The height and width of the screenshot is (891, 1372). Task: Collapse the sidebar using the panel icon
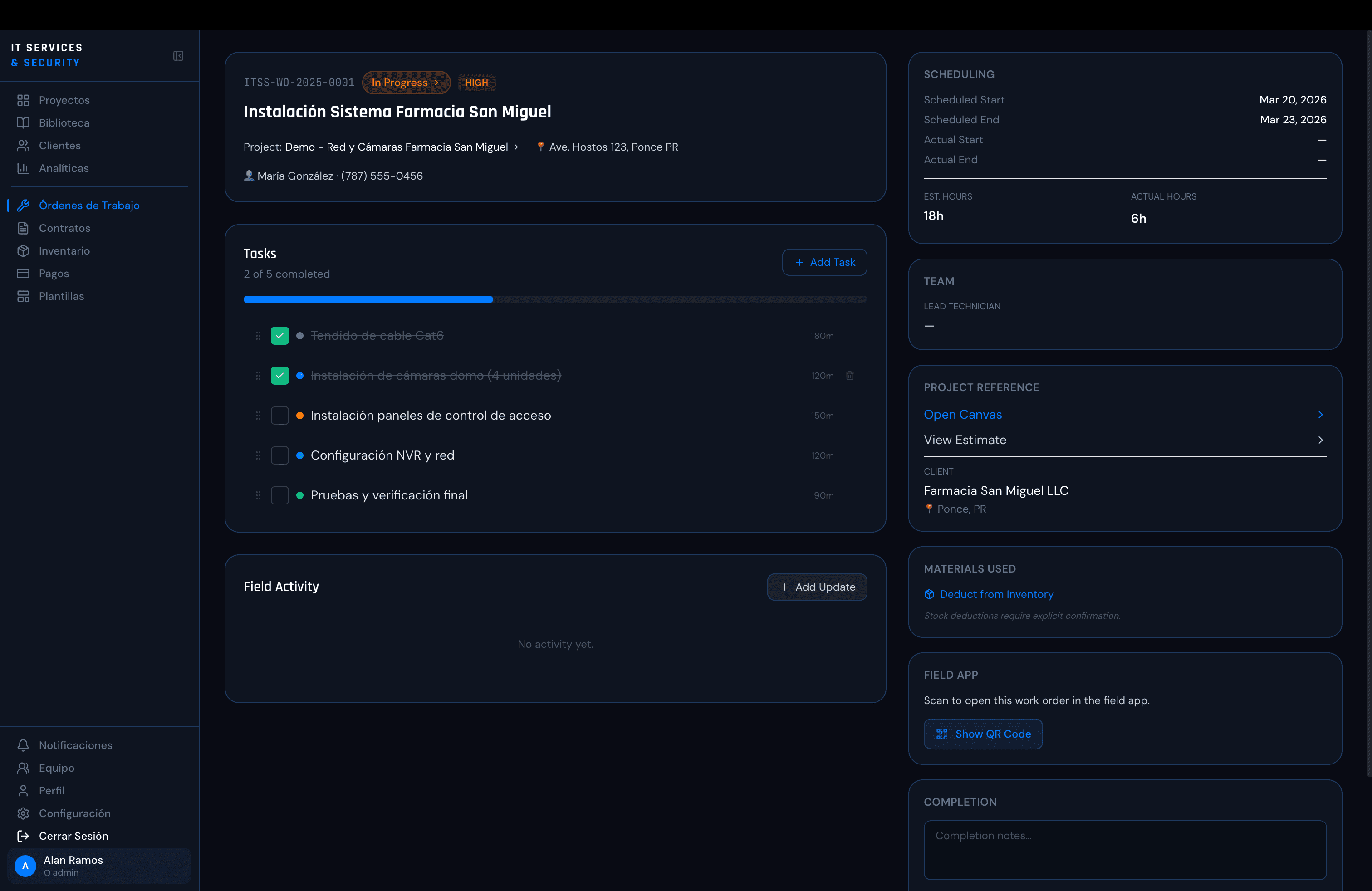178,56
